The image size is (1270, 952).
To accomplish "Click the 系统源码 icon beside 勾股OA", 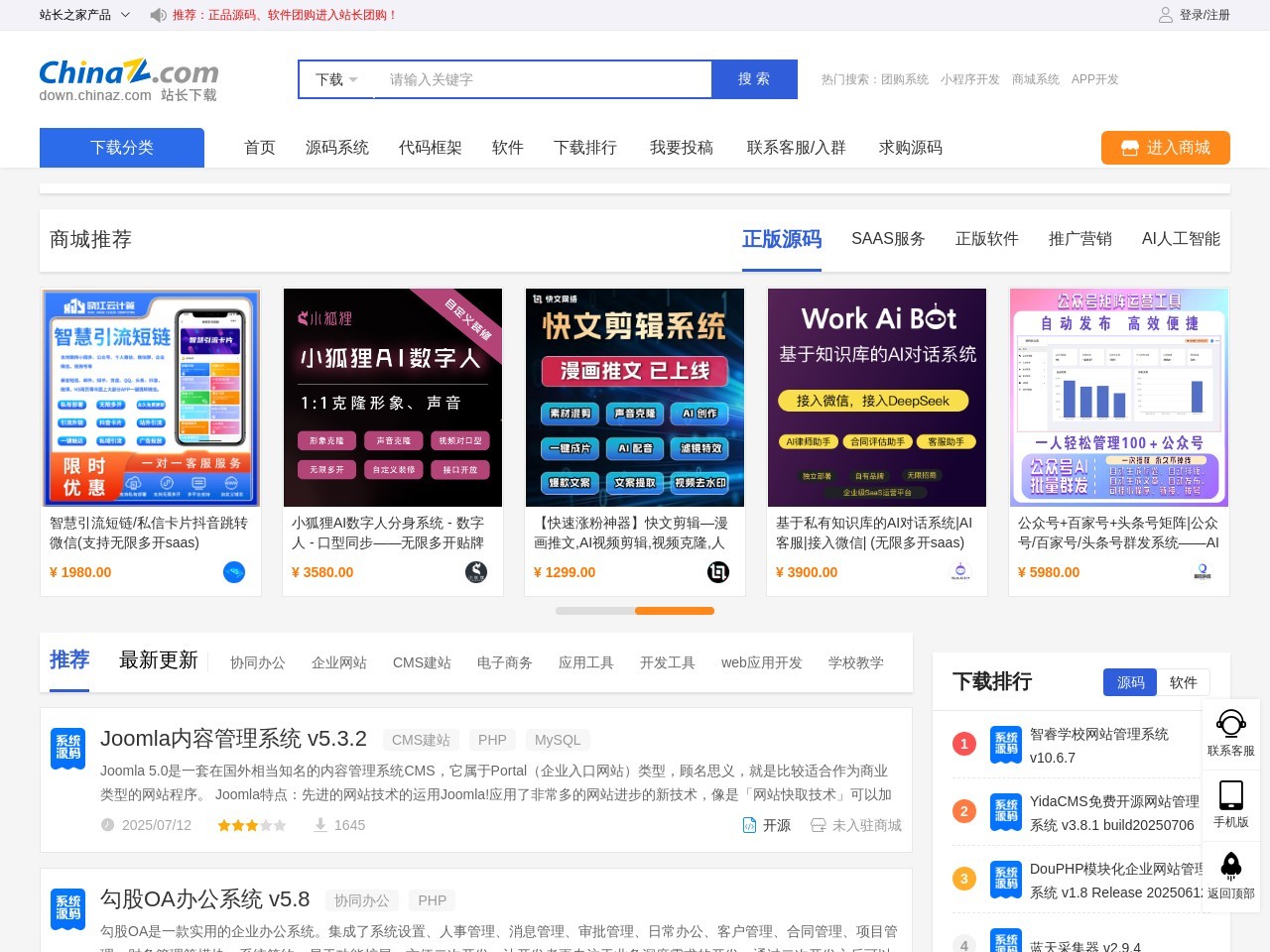I will [x=68, y=908].
